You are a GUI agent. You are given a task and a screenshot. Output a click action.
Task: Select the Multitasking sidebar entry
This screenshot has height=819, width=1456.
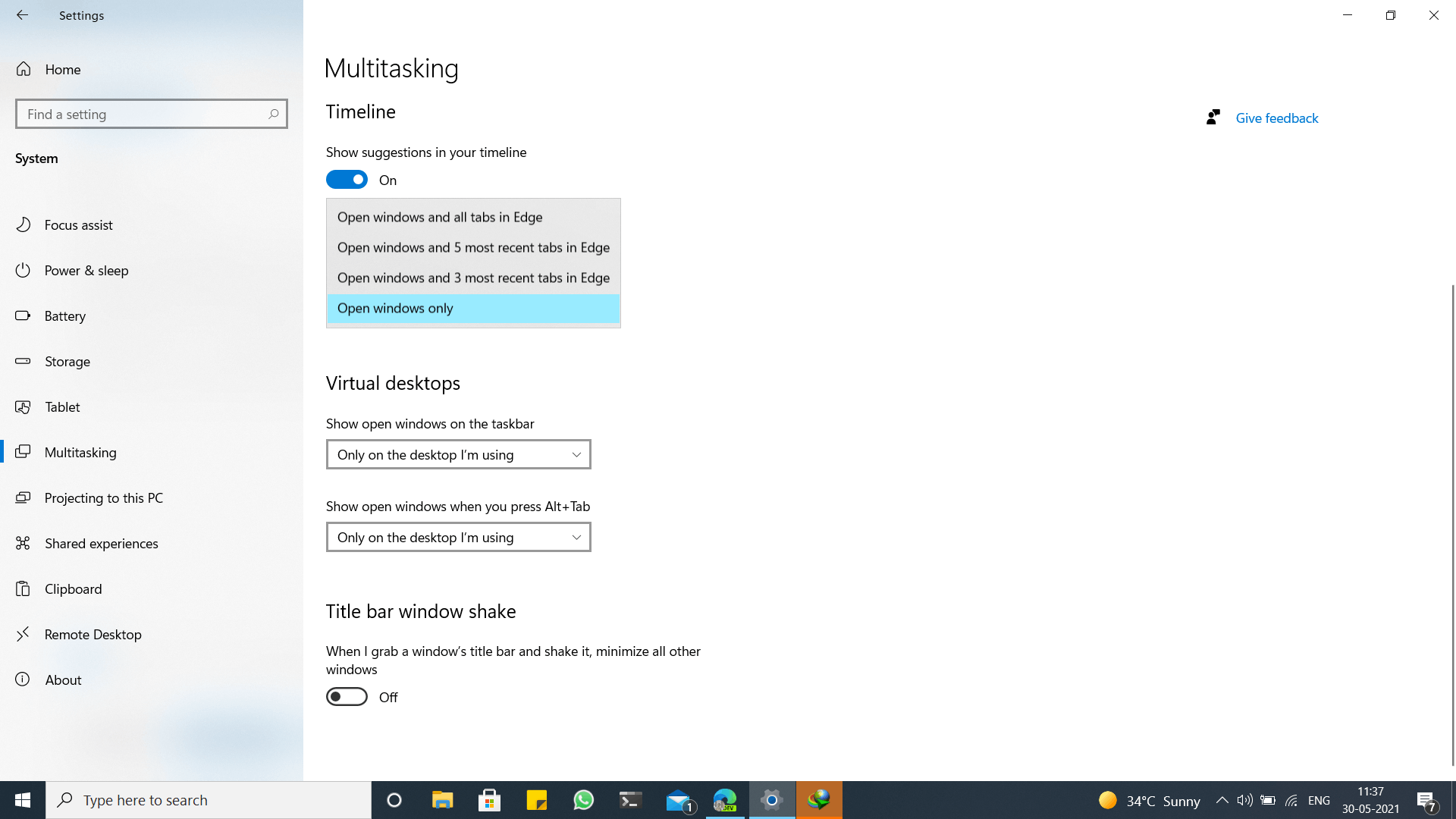152,452
